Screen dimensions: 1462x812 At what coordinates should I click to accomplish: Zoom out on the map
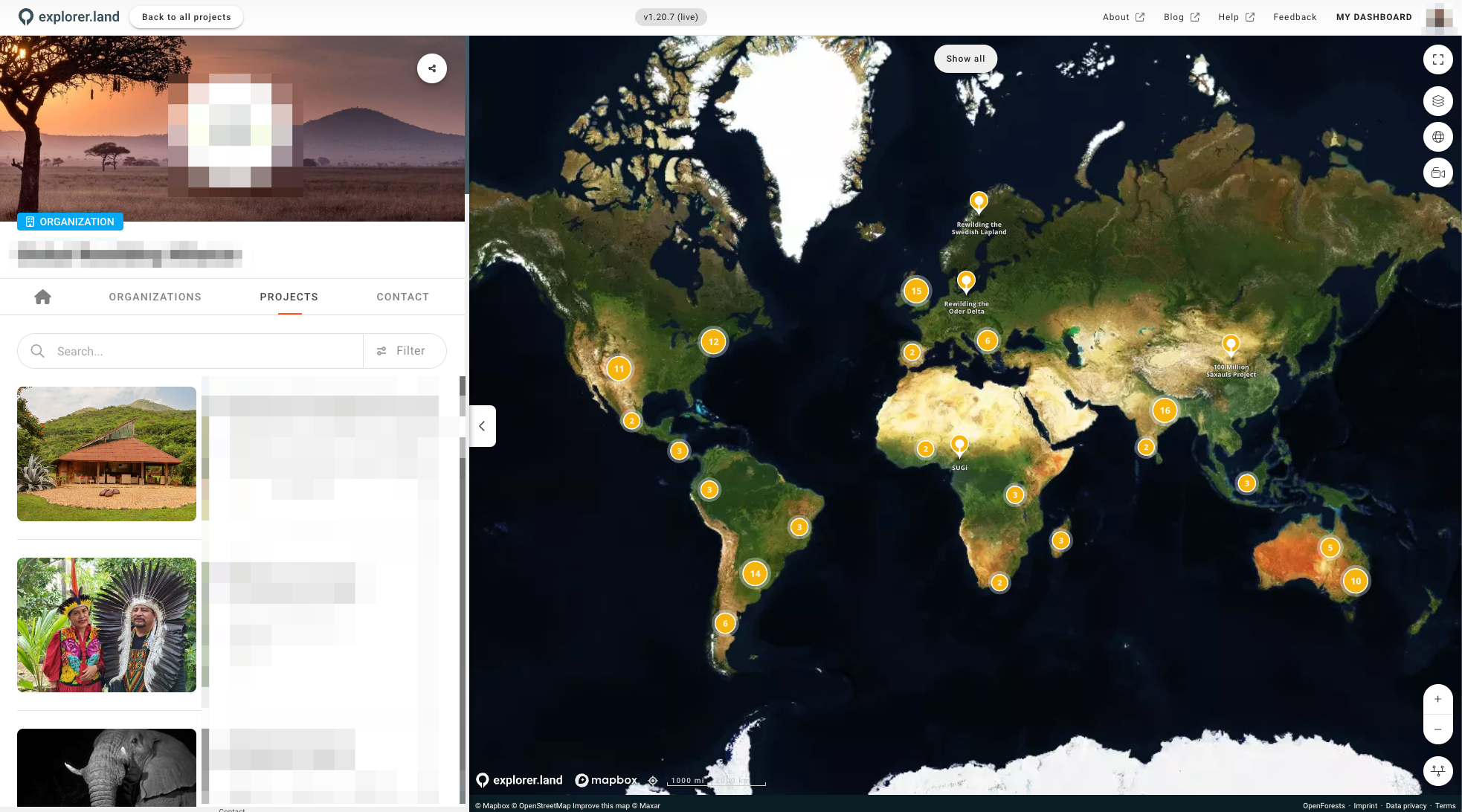coord(1437,729)
